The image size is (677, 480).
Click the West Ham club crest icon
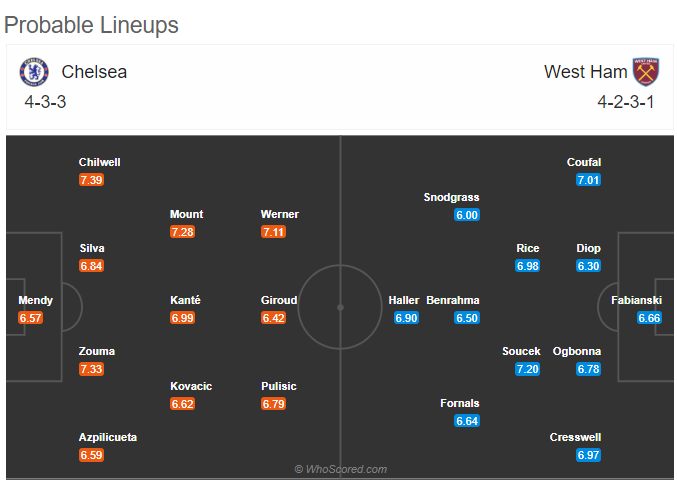point(646,72)
